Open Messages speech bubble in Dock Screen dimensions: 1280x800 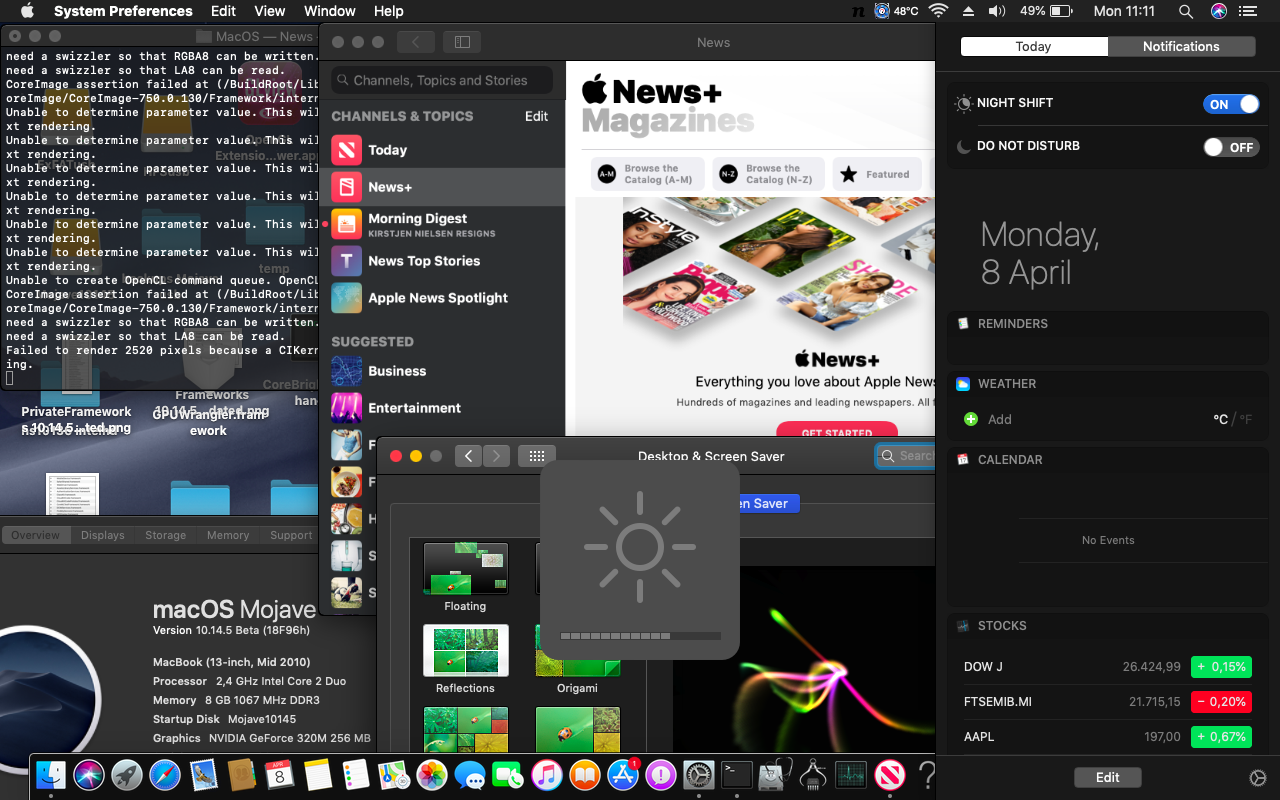pos(469,775)
